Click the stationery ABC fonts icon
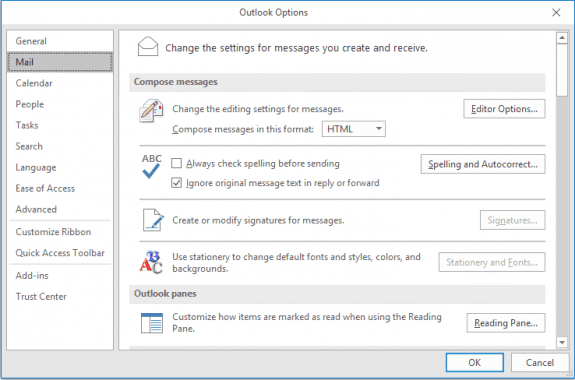 click(151, 262)
